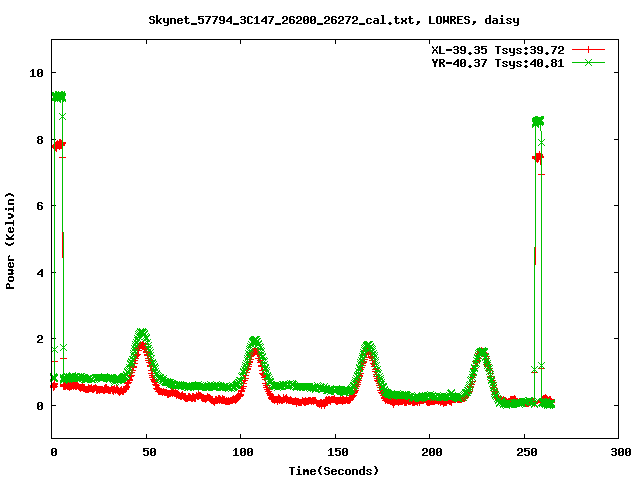The image size is (640, 480).
Task: Click the green legend line sample
Action: pos(588,62)
